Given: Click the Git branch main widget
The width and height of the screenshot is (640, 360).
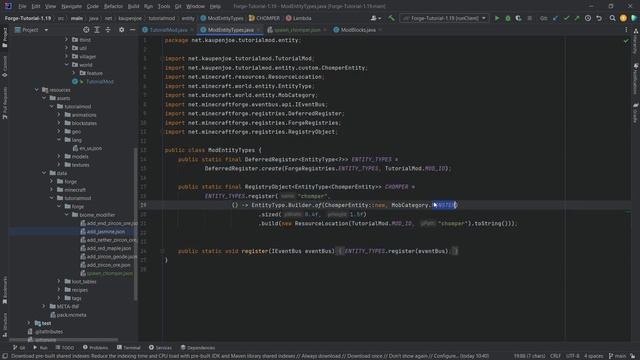Looking at the screenshot, I should pos(617,356).
